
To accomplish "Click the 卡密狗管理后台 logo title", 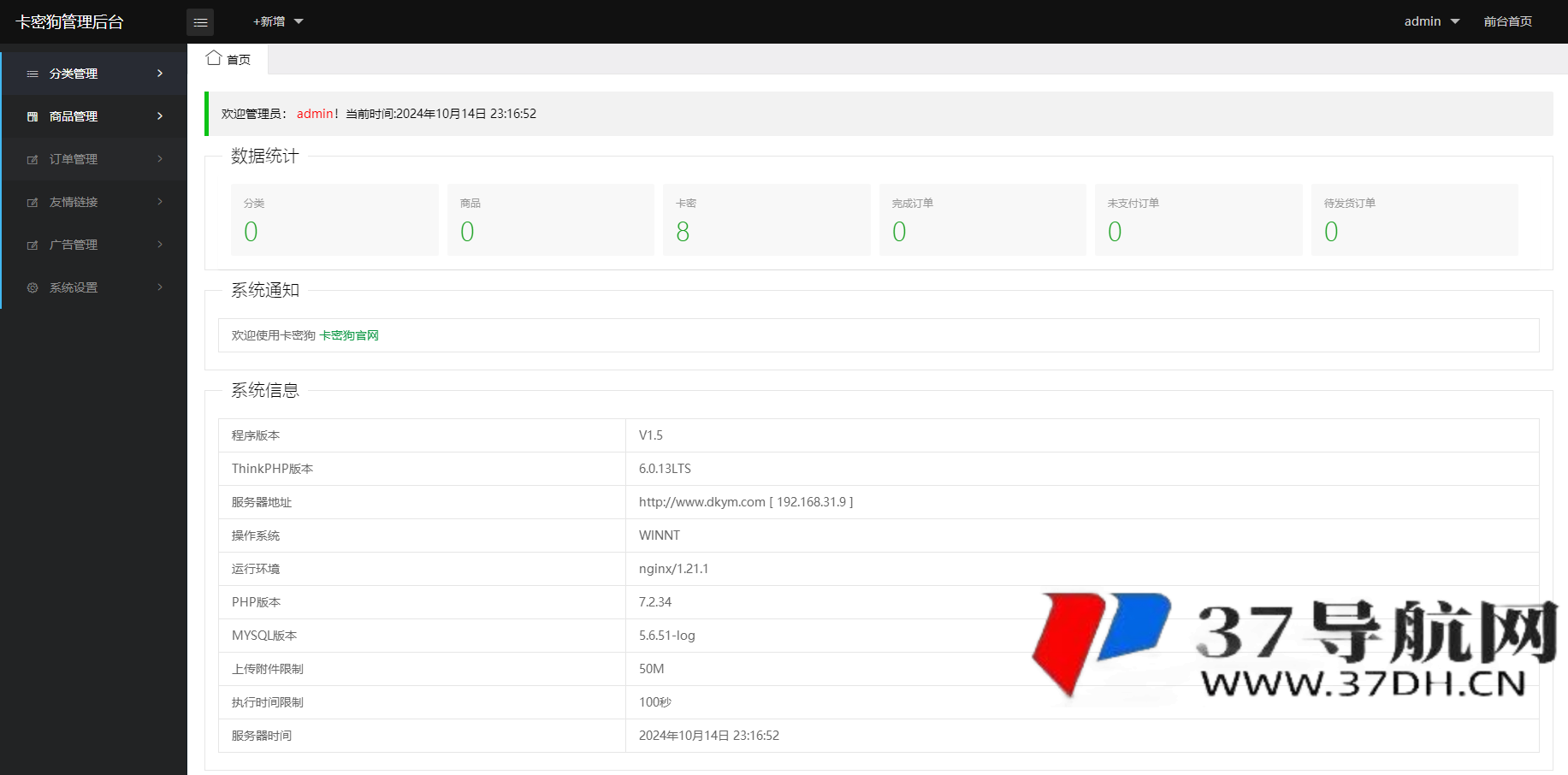I will click(x=70, y=22).
